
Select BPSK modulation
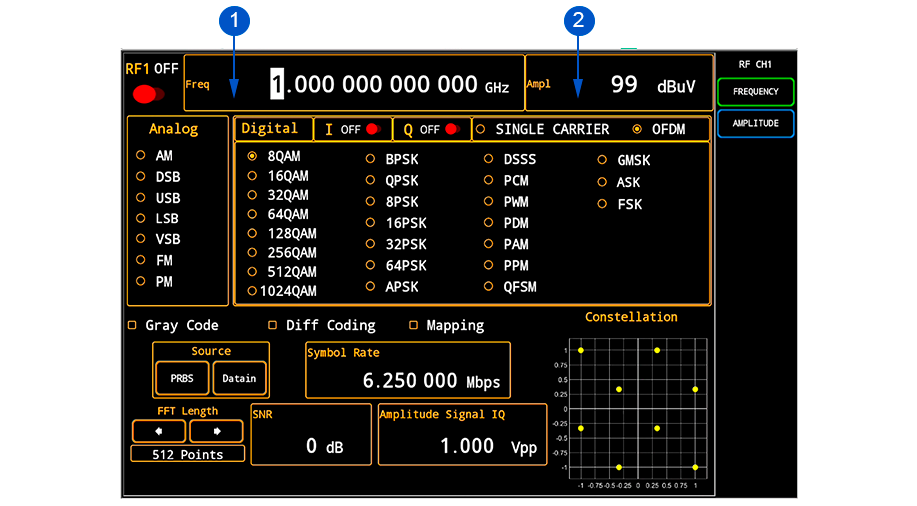click(x=370, y=159)
